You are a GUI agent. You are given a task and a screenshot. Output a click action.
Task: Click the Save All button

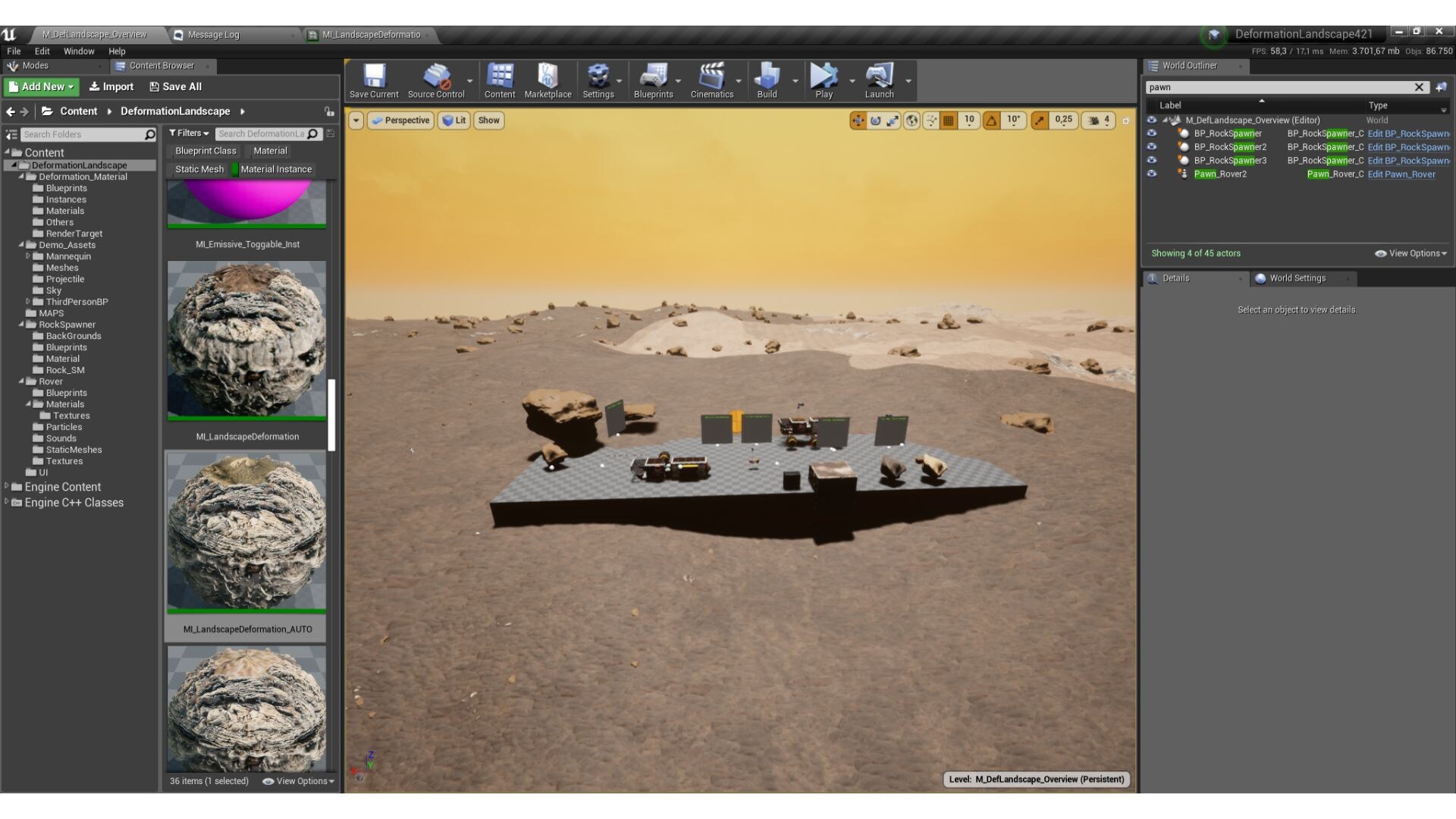click(x=175, y=87)
